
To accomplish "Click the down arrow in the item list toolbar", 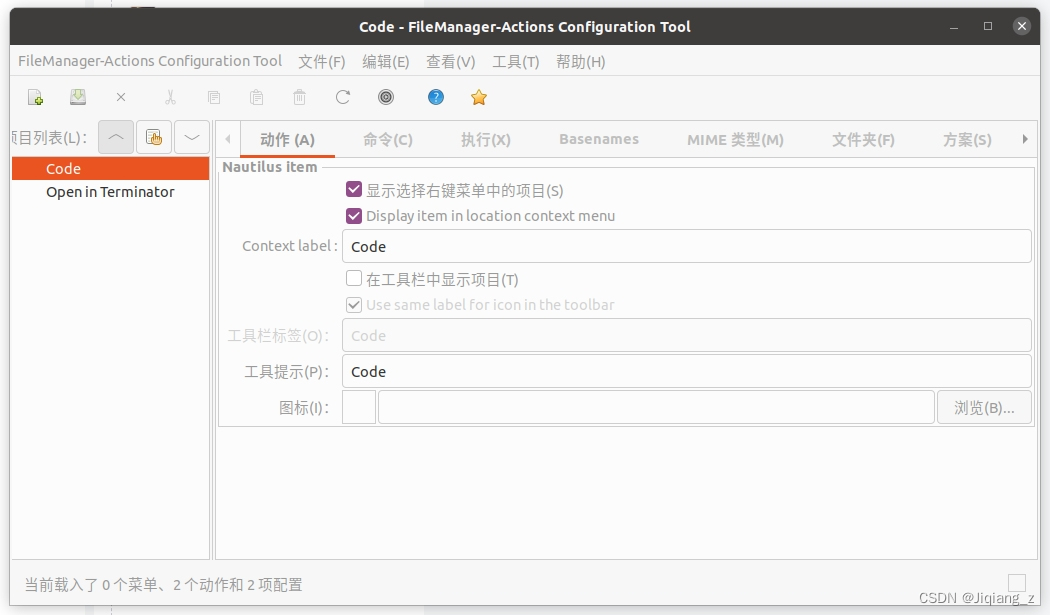I will point(191,137).
